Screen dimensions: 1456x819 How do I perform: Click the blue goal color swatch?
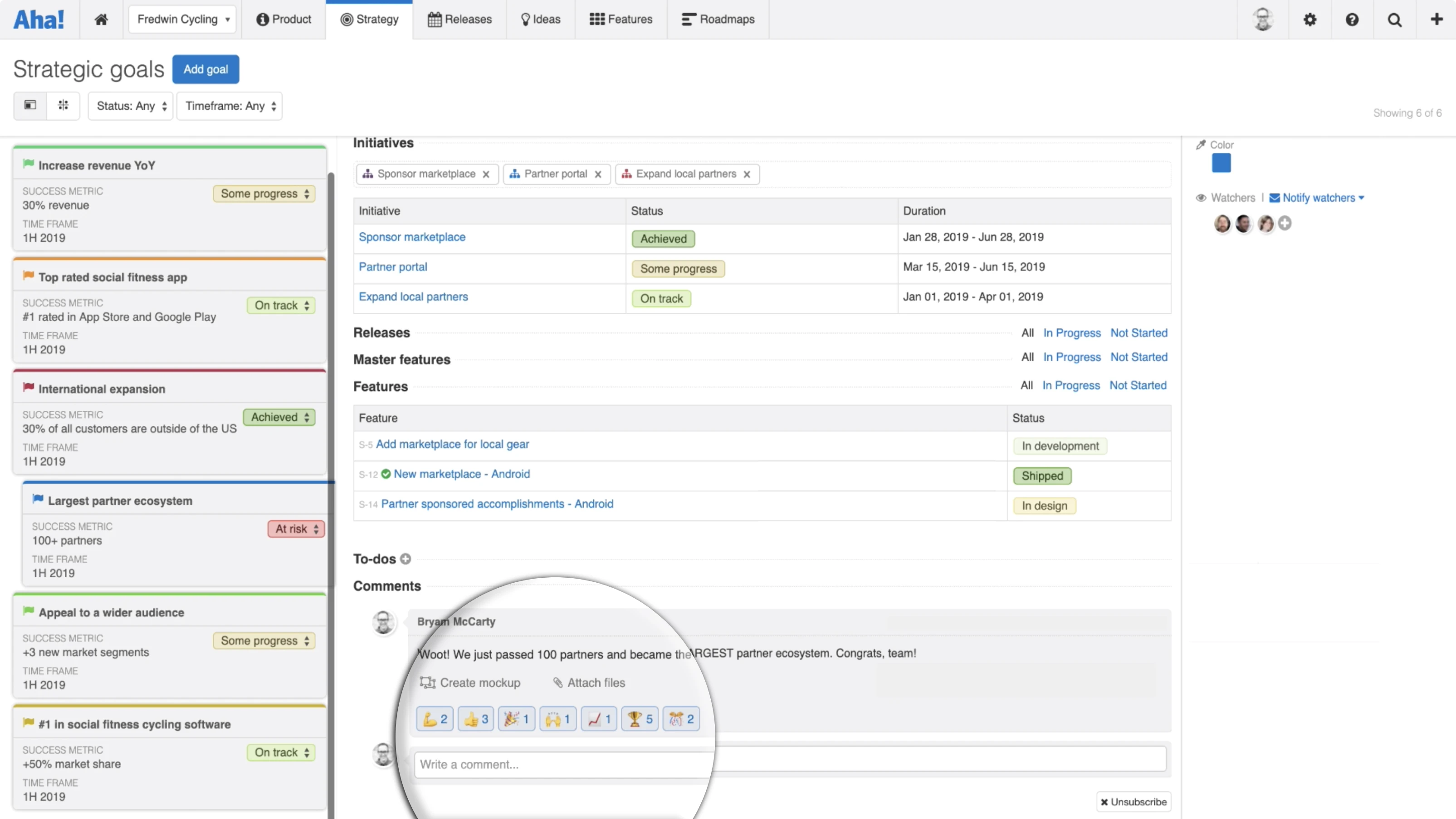click(x=1221, y=163)
